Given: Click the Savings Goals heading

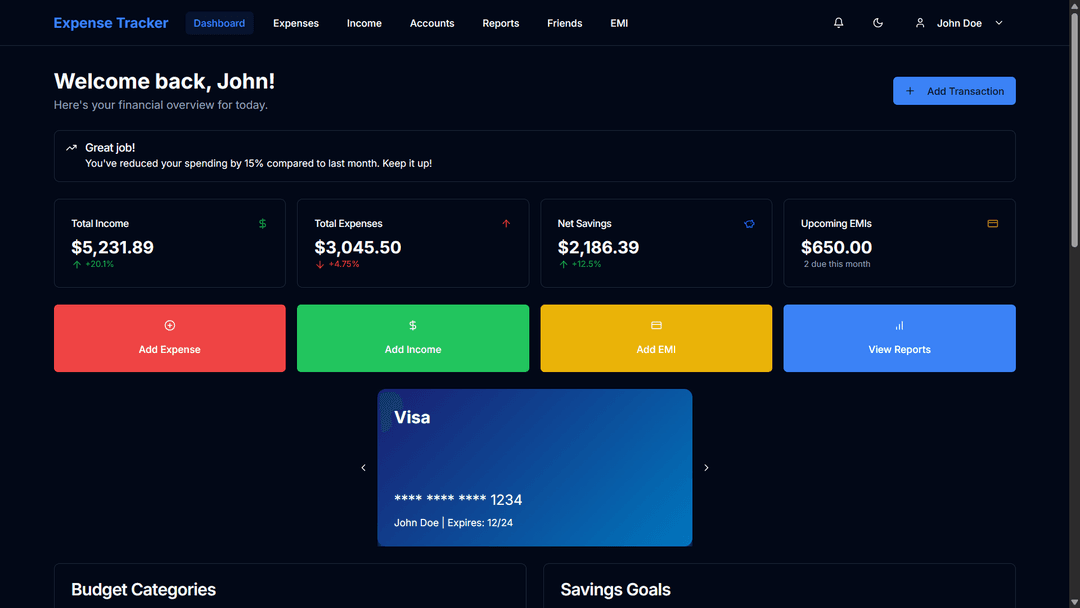Looking at the screenshot, I should click(x=615, y=589).
